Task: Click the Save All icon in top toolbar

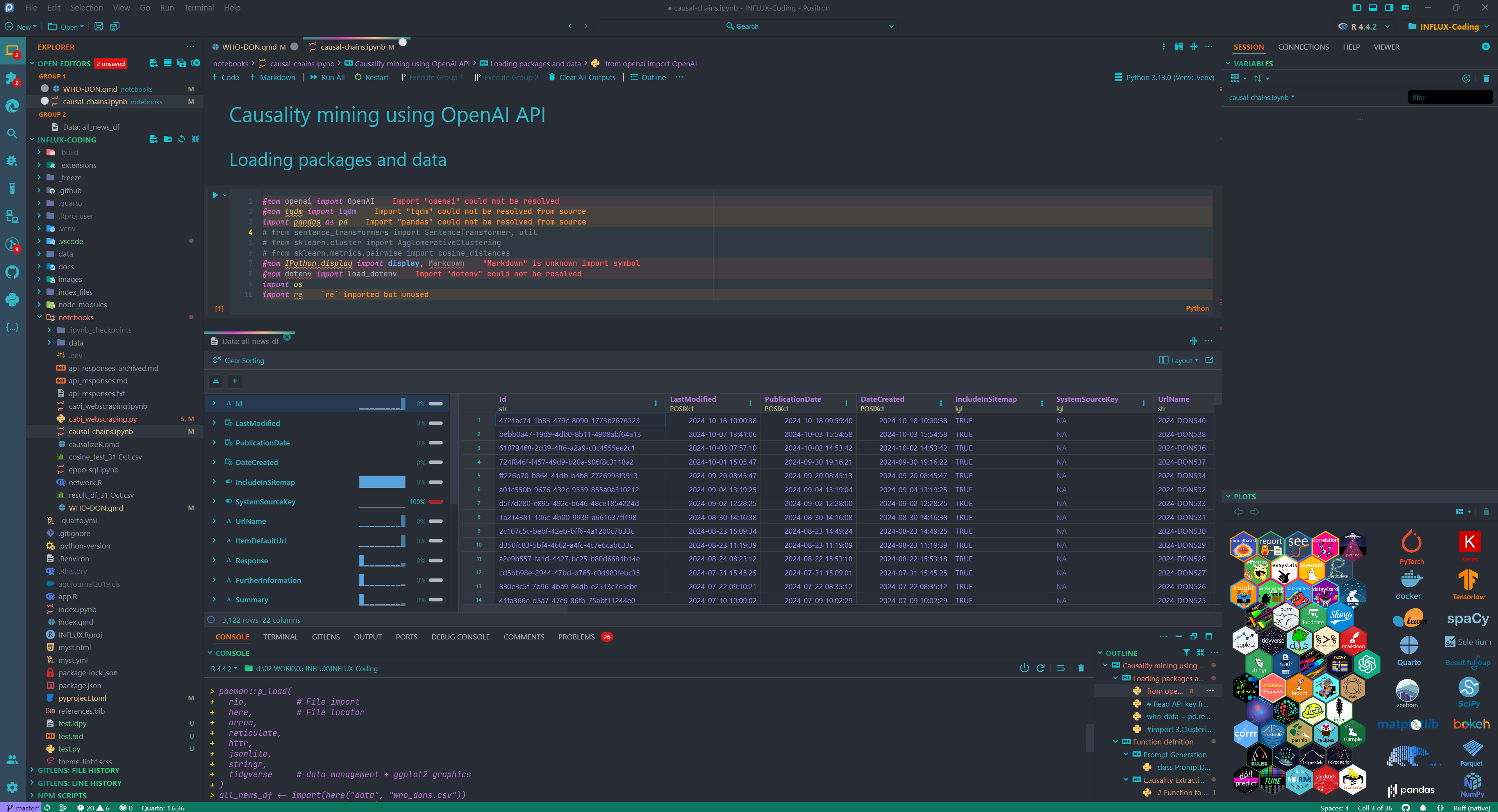Action: coord(115,26)
